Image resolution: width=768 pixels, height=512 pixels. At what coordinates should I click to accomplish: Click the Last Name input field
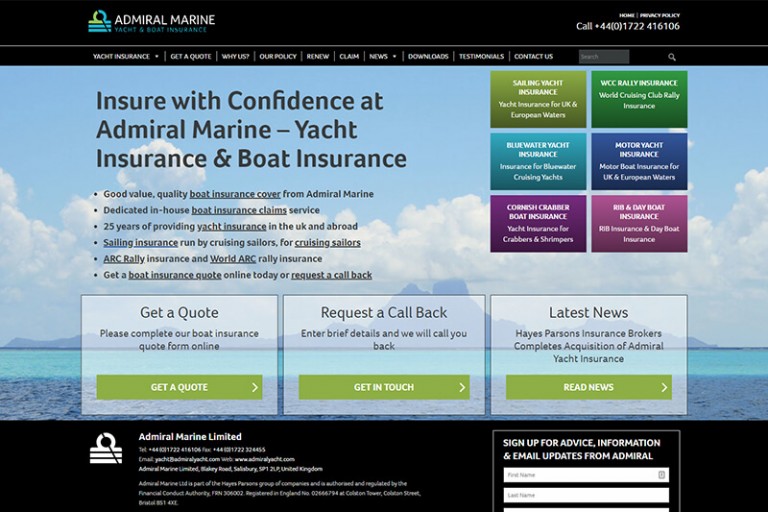pos(586,495)
